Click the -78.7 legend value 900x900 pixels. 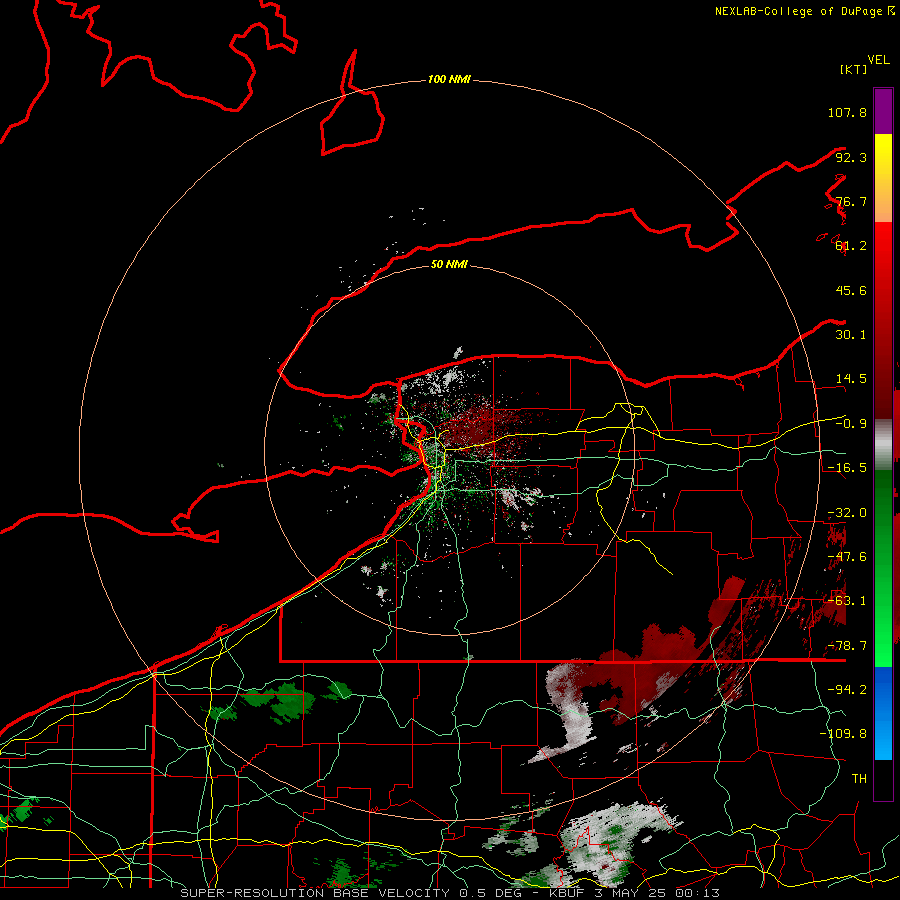click(x=847, y=646)
